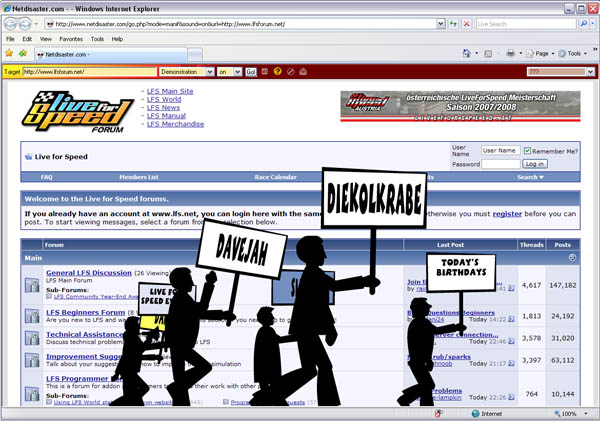Open the LFS Manual link

pyautogui.click(x=166, y=116)
